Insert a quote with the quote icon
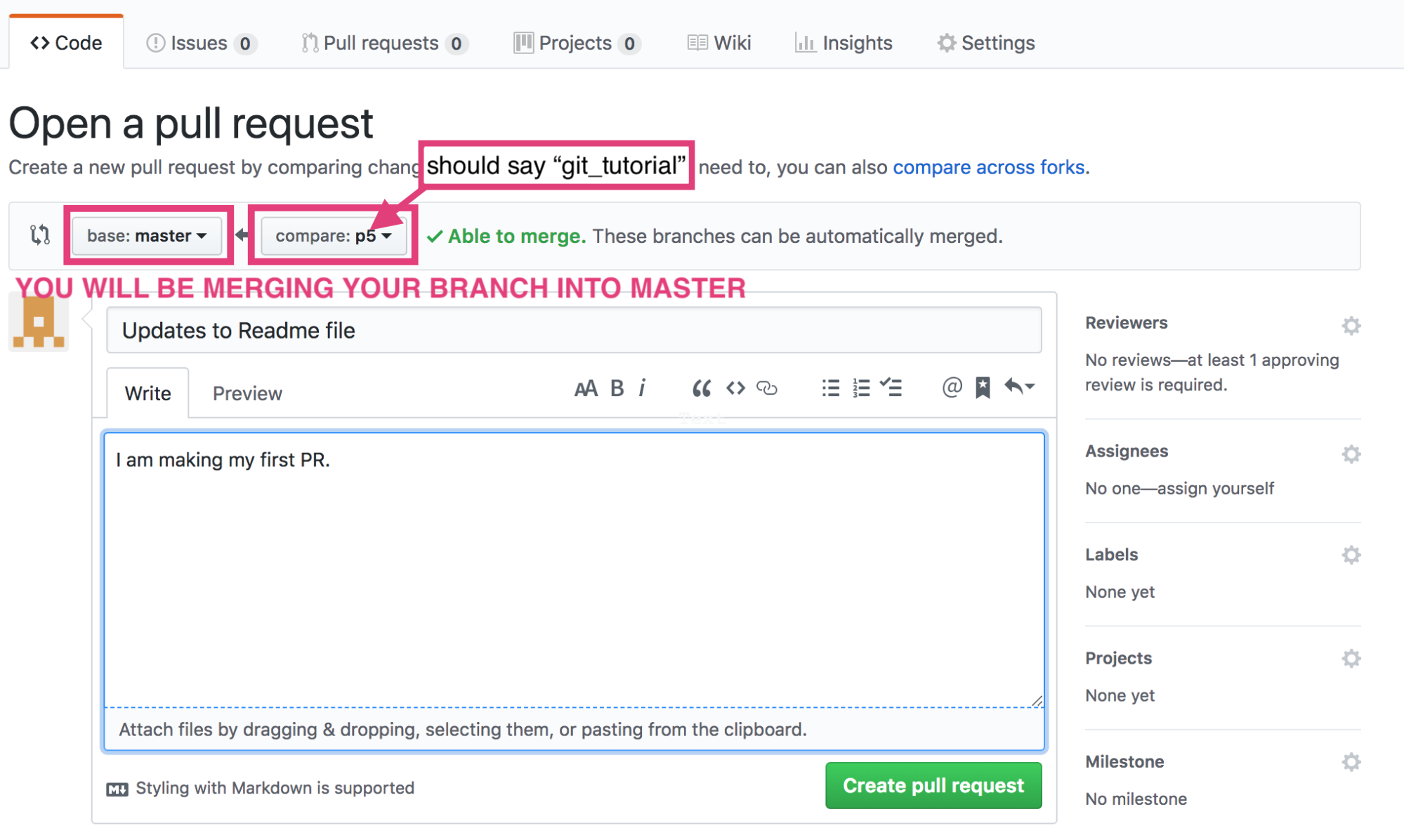 click(701, 388)
